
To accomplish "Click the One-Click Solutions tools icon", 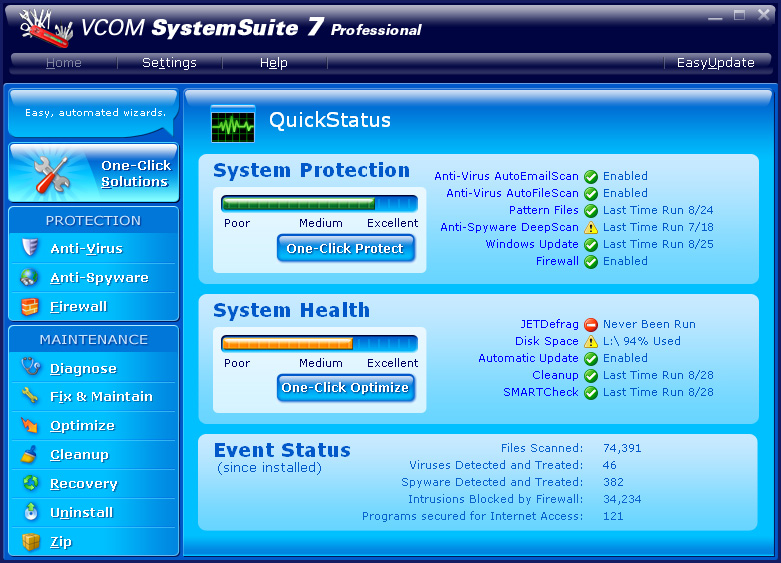I will tap(51, 174).
